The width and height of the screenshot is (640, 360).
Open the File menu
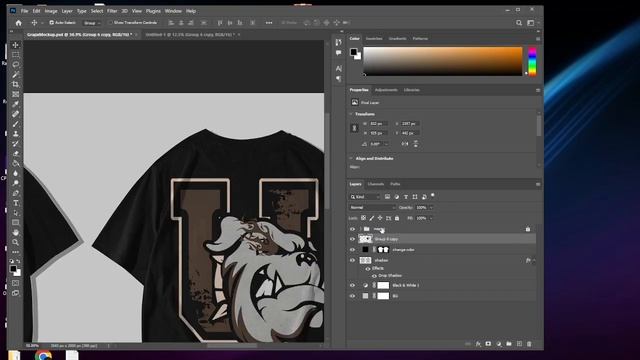(24, 11)
